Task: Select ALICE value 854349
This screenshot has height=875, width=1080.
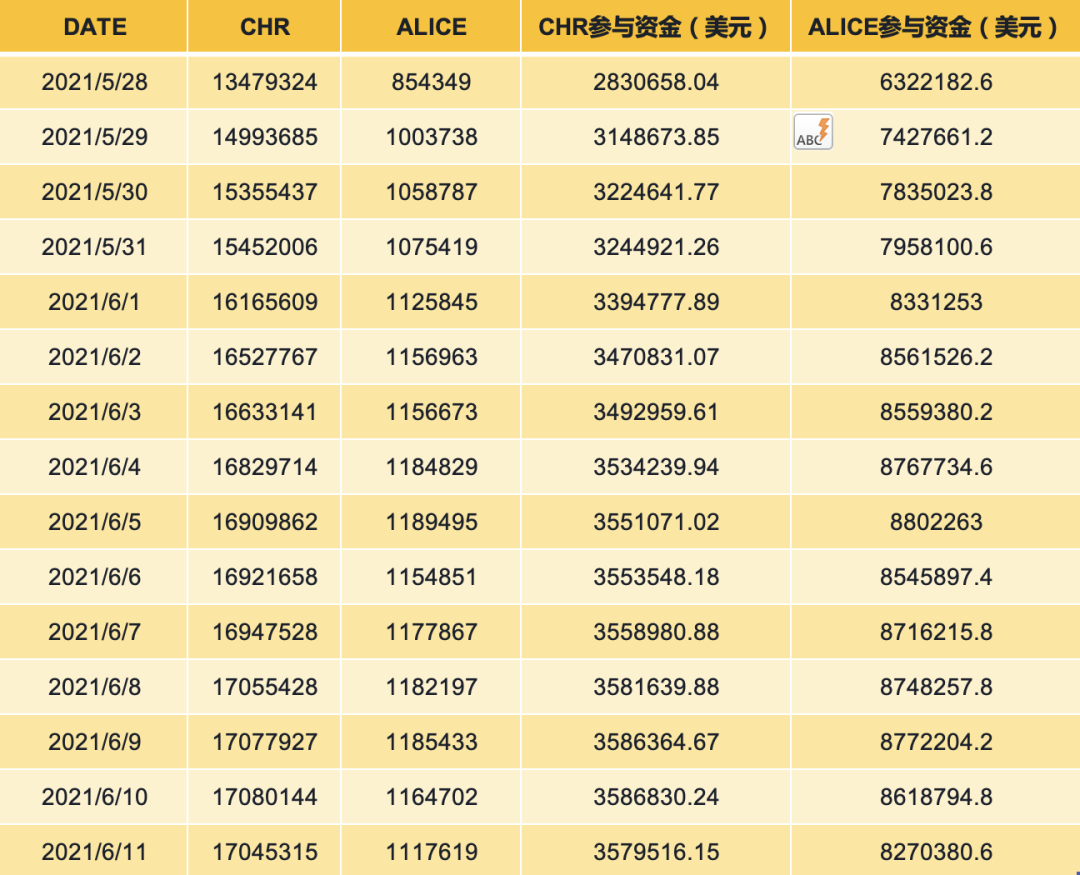Action: (431, 82)
